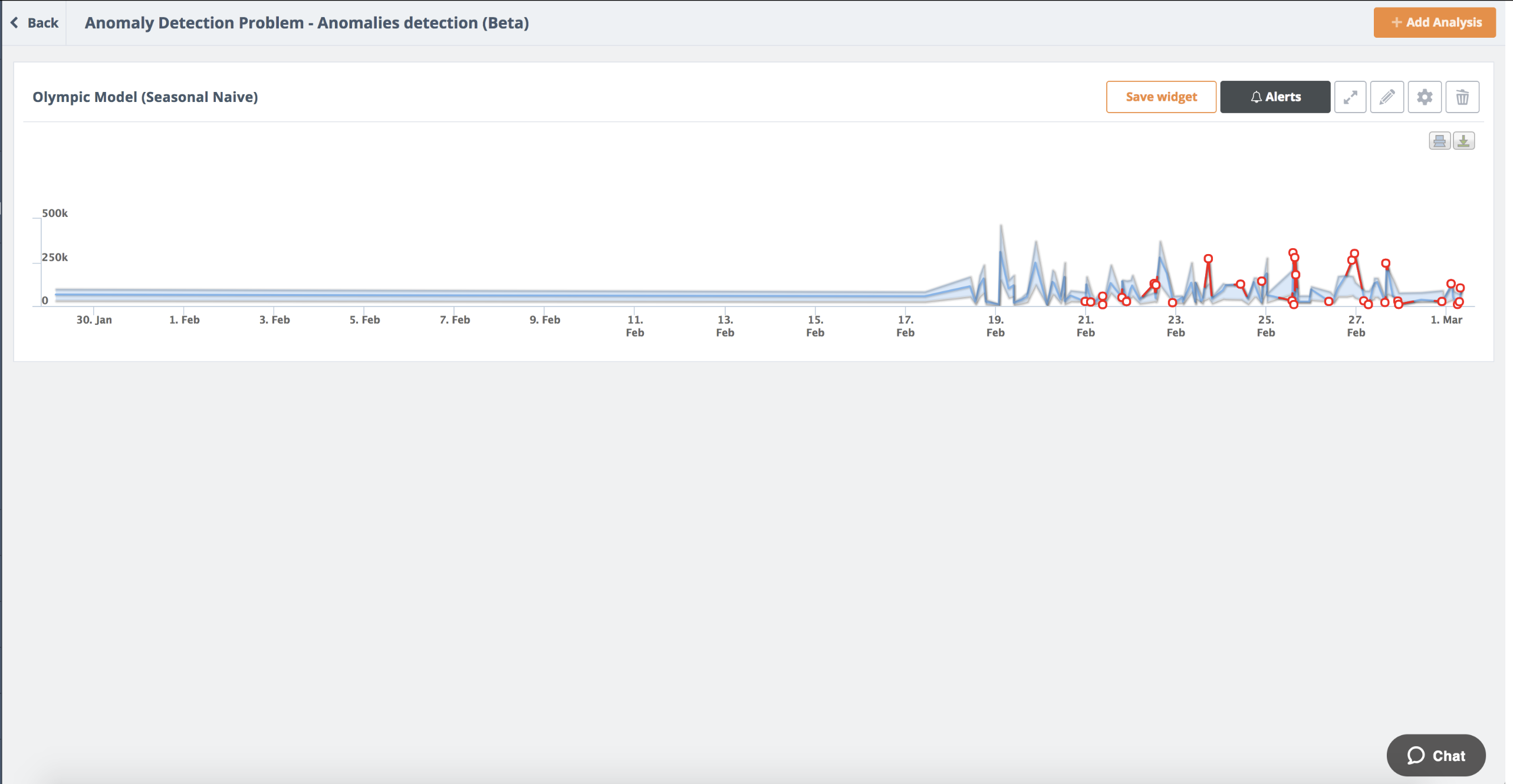Click the highest red anomaly near 27. Feb
The height and width of the screenshot is (784, 1513).
tap(1354, 253)
